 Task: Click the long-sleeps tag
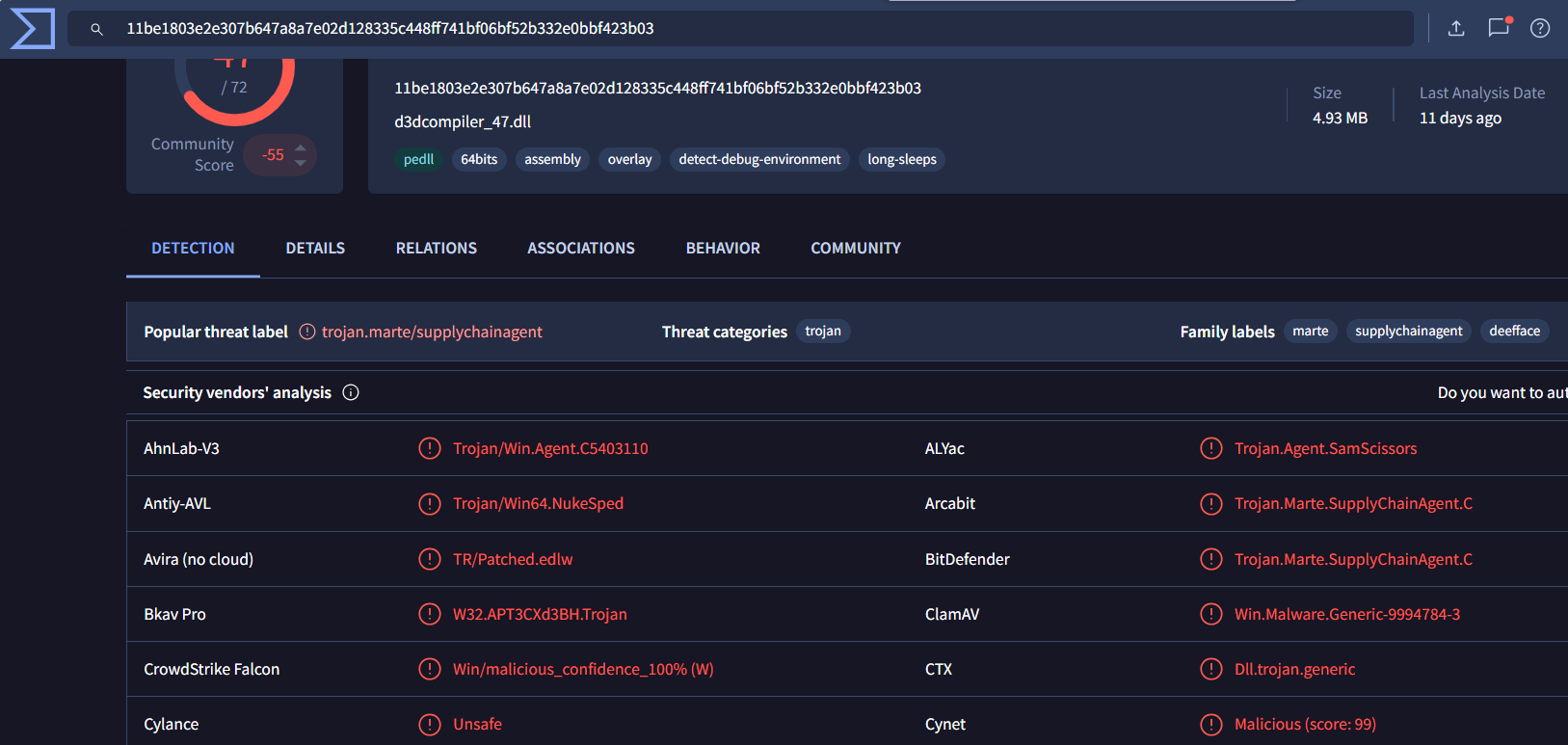click(x=902, y=159)
